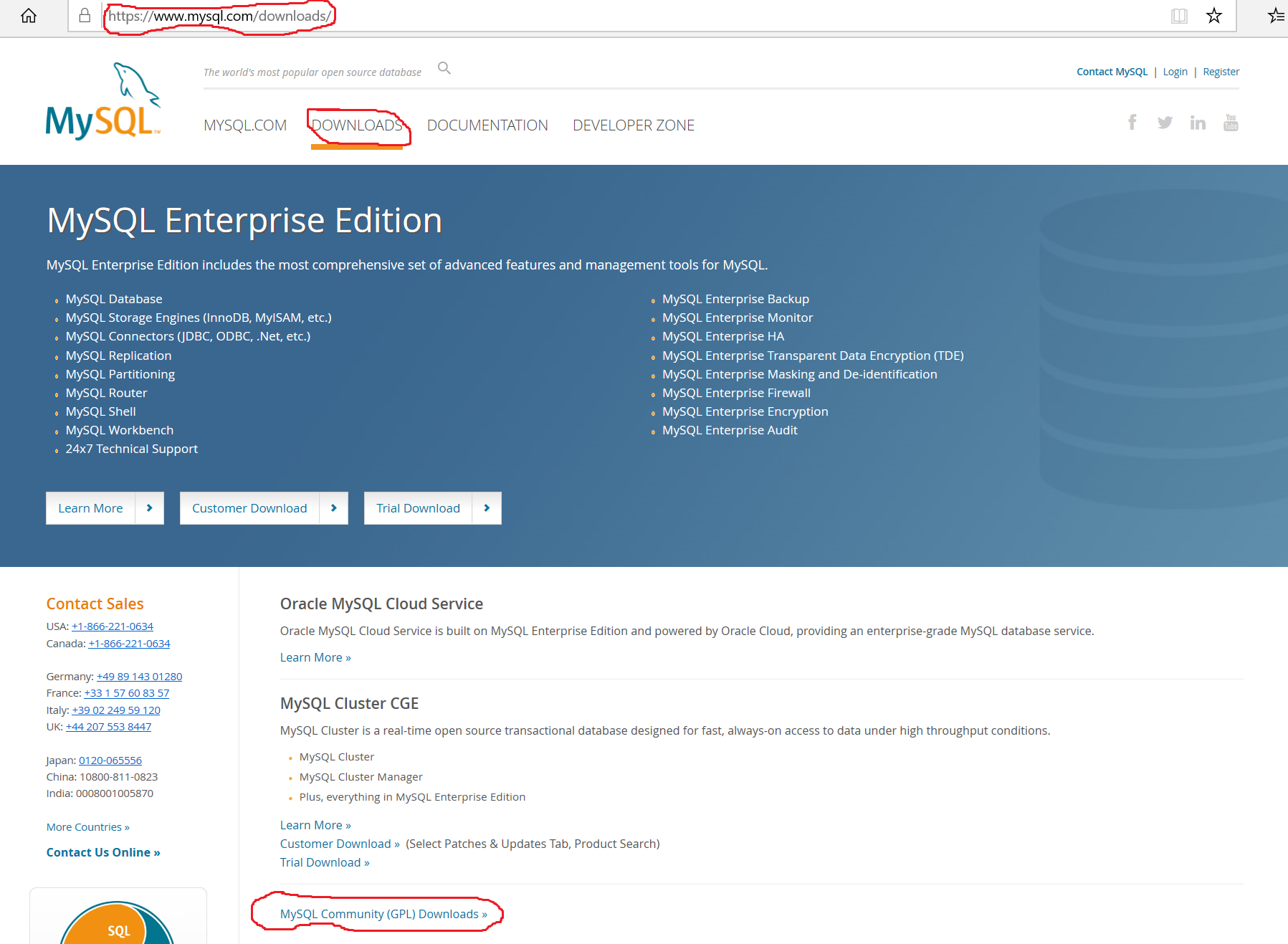The height and width of the screenshot is (944, 1288).
Task: Open the DOCUMENTATION menu item
Action: [x=487, y=125]
